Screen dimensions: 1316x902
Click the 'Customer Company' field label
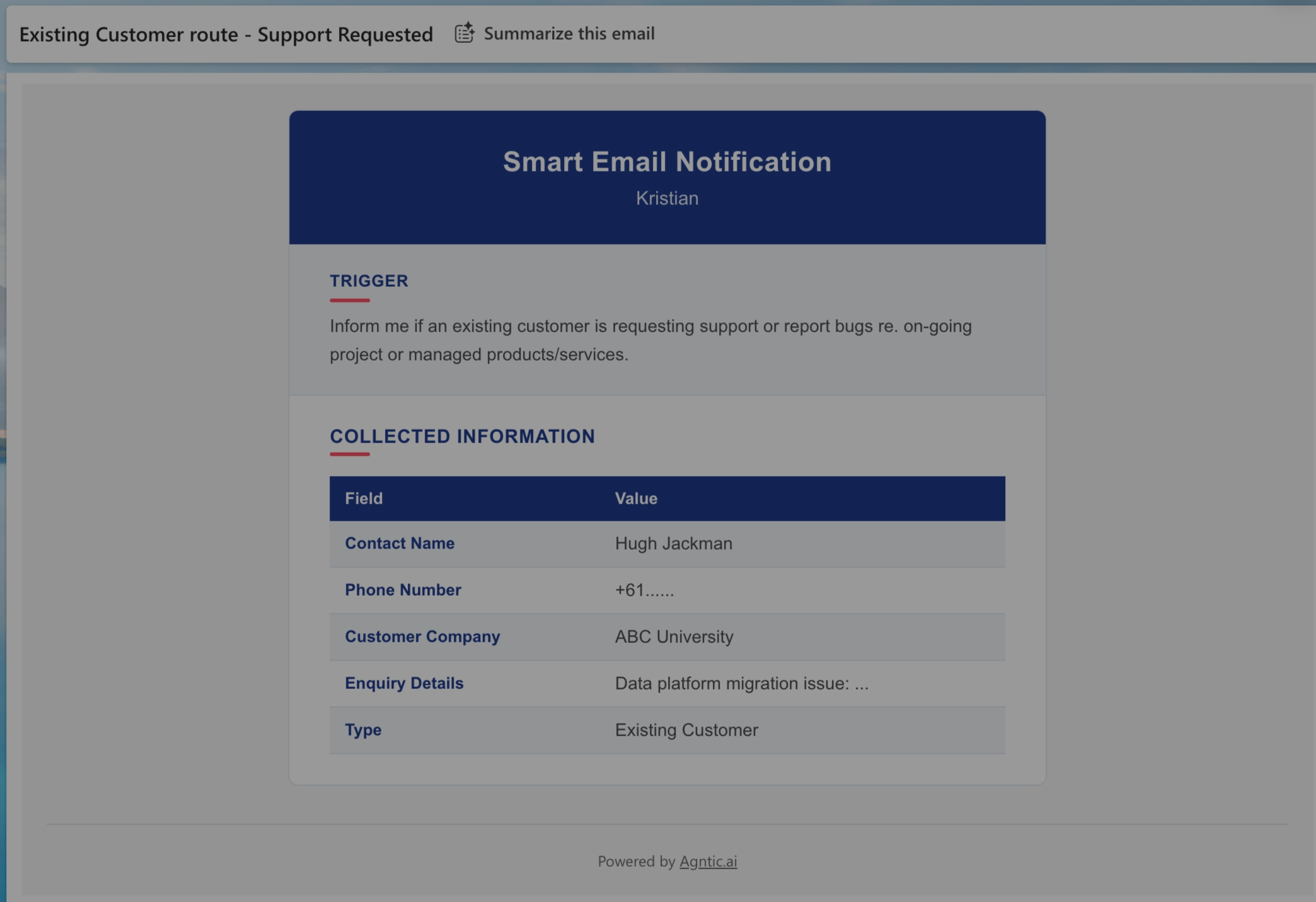(422, 637)
